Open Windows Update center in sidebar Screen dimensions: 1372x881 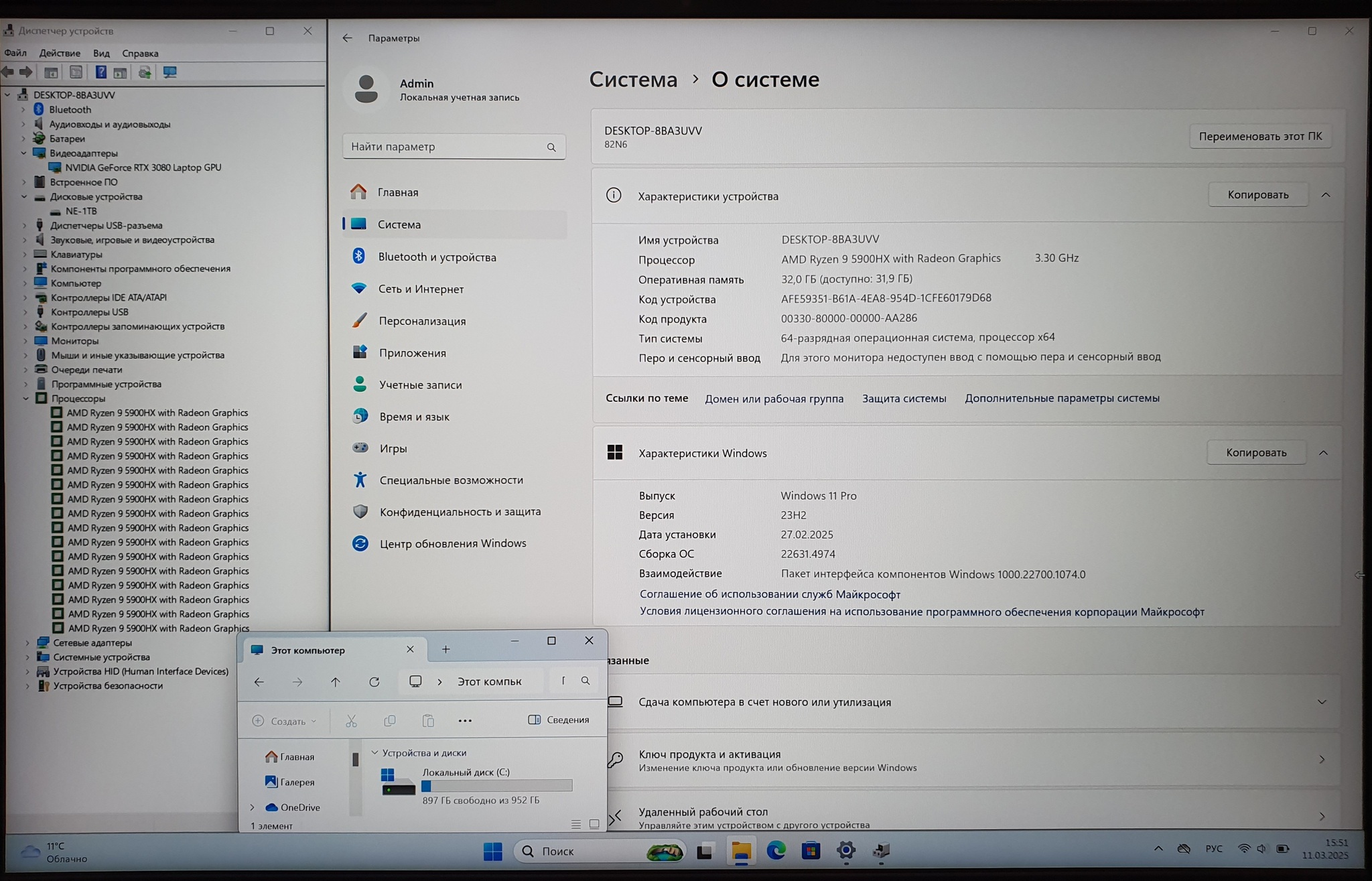452,543
